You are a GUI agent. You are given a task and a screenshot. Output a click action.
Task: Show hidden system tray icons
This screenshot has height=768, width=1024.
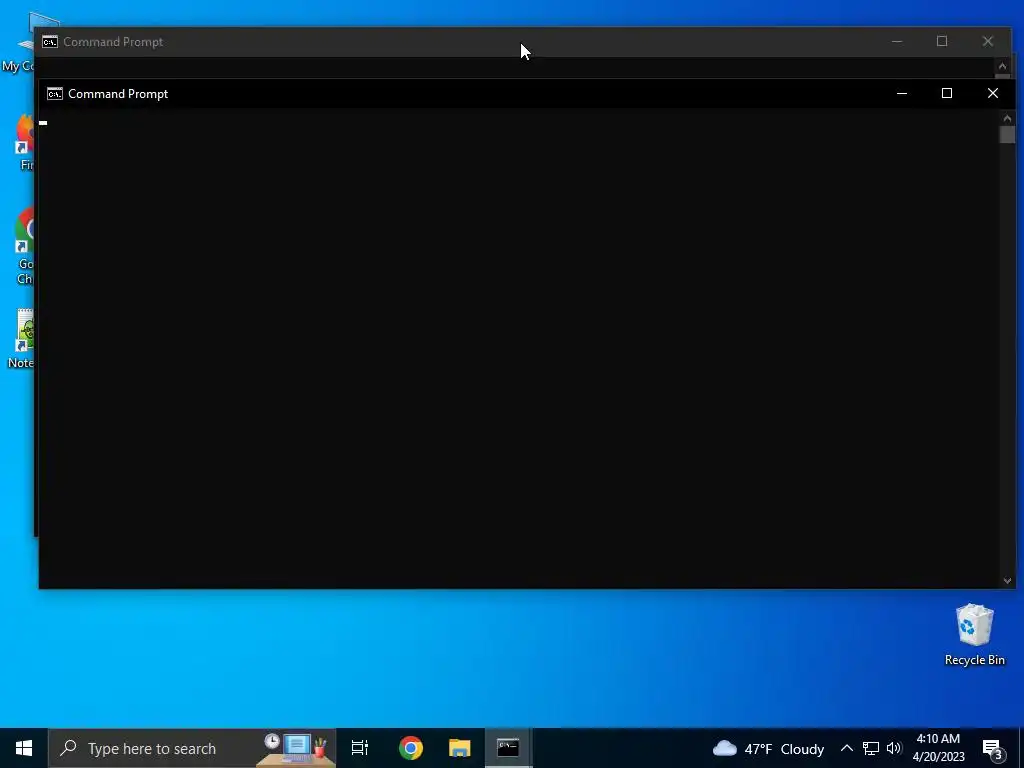pyautogui.click(x=846, y=748)
